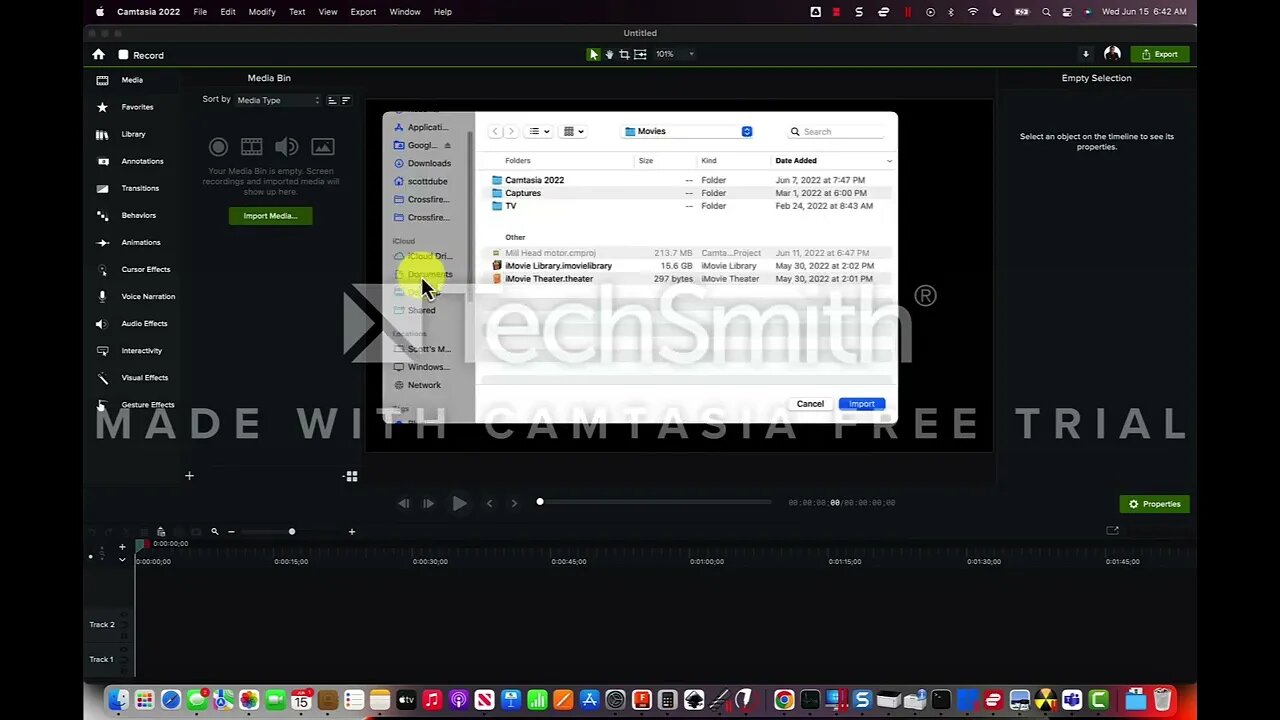Click the playback scrubber handle
The height and width of the screenshot is (720, 1280).
[540, 502]
